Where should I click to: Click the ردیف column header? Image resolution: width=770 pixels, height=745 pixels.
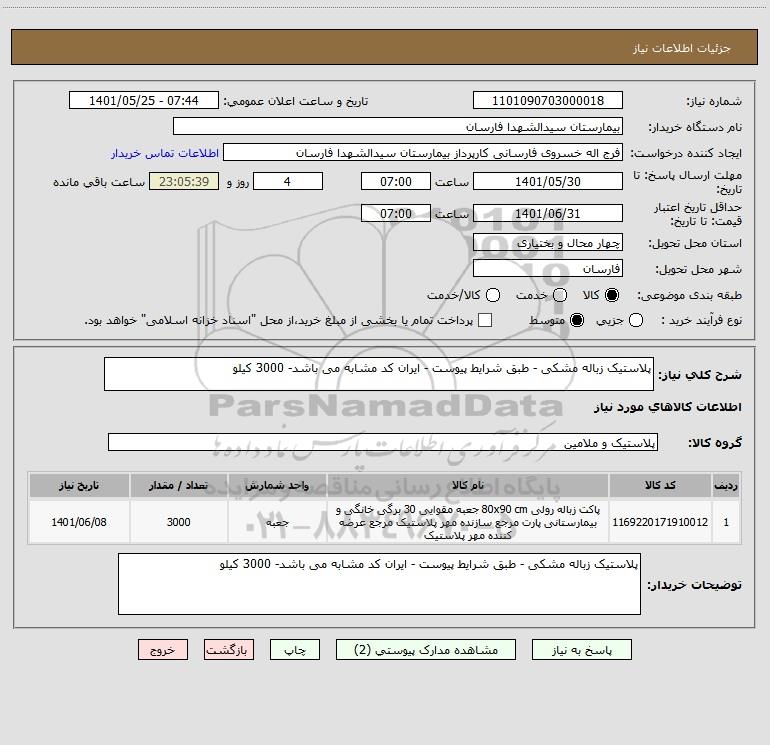pos(726,485)
